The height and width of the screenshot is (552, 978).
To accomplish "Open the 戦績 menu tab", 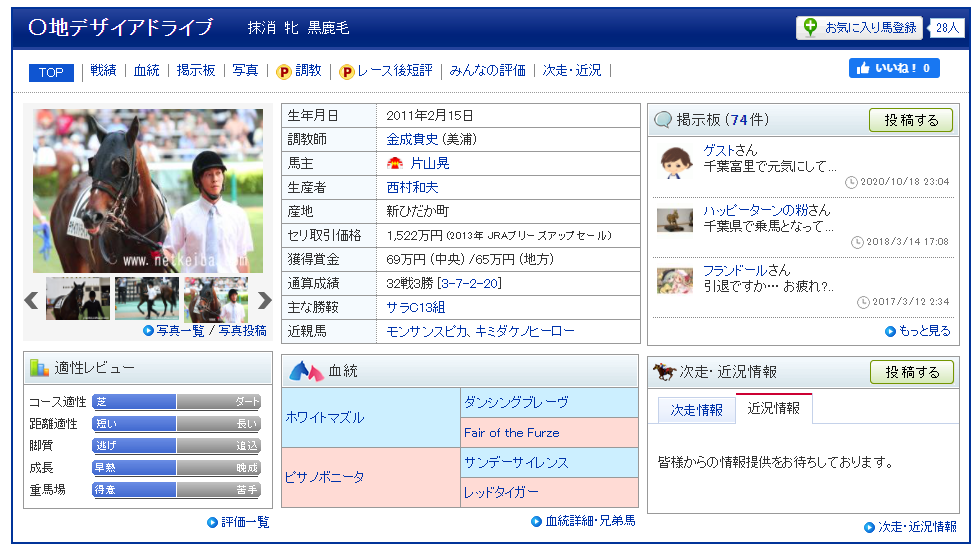I will click(x=103, y=71).
